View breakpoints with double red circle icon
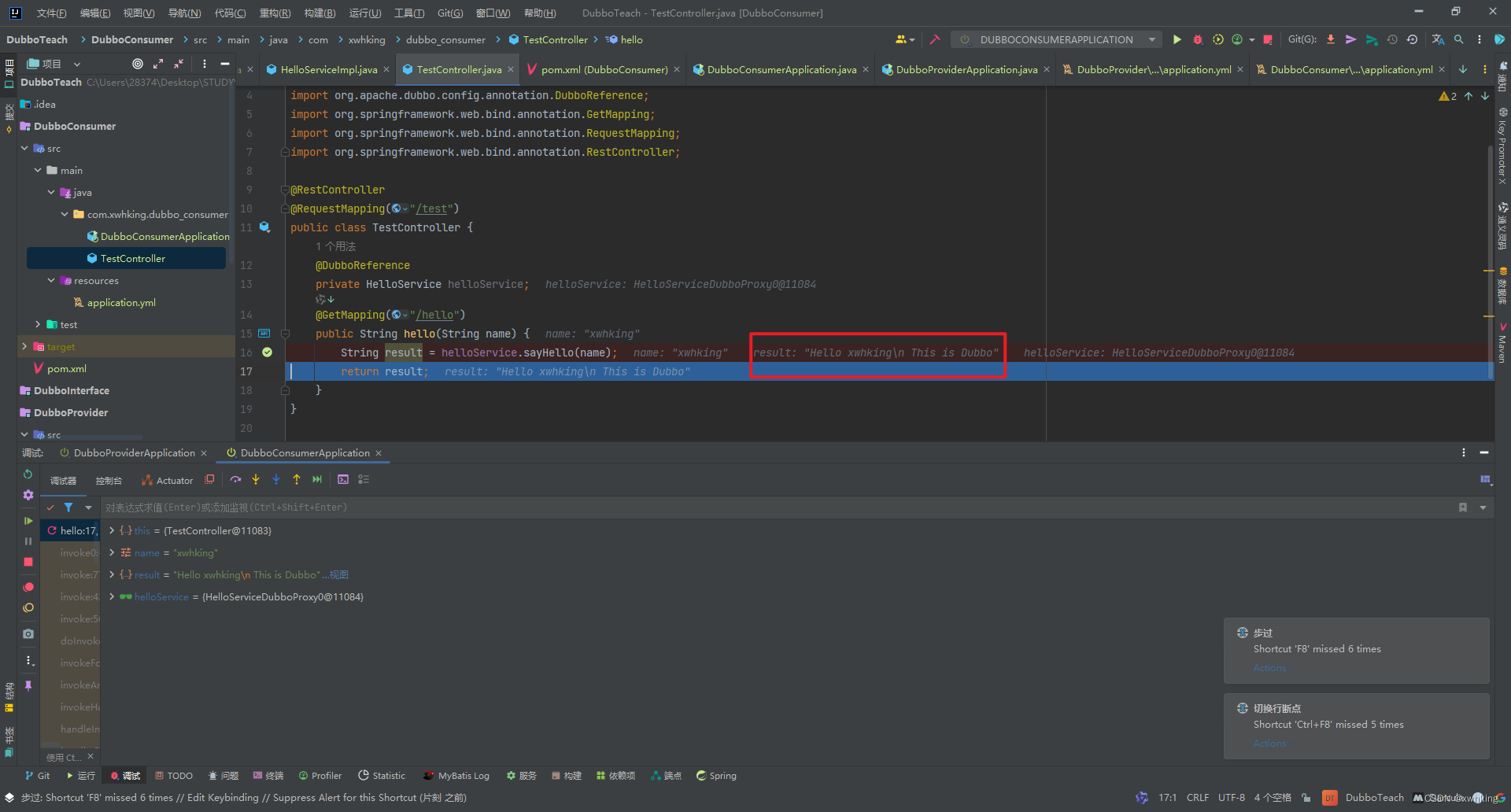Image resolution: width=1511 pixels, height=812 pixels. [x=28, y=587]
